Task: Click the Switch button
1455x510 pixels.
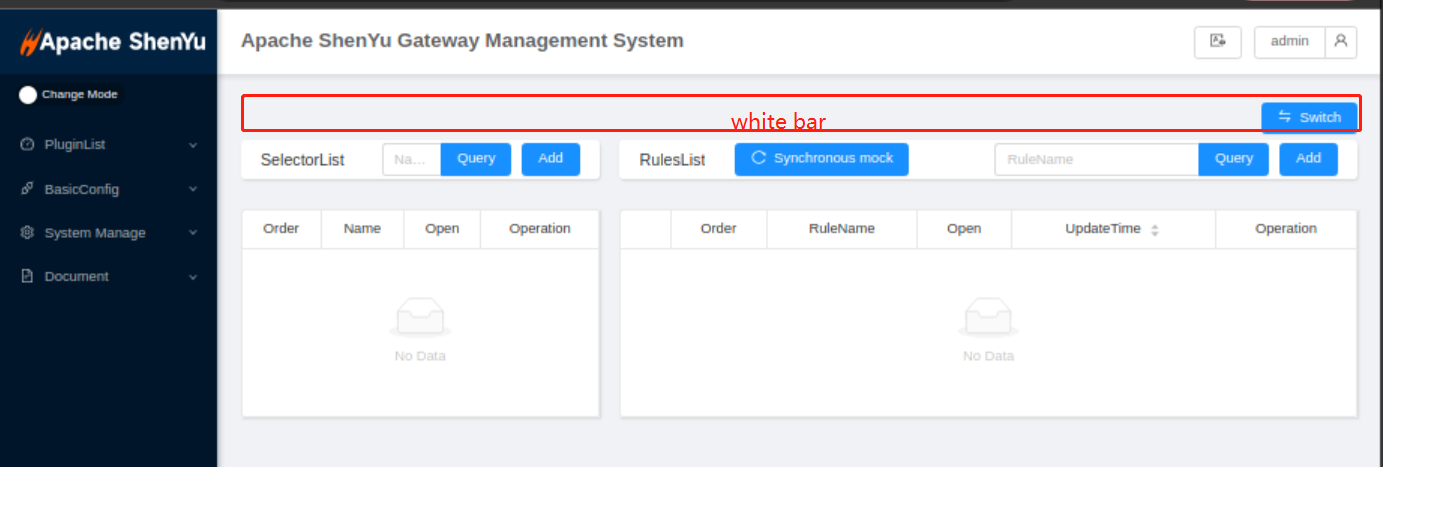Action: (1309, 117)
